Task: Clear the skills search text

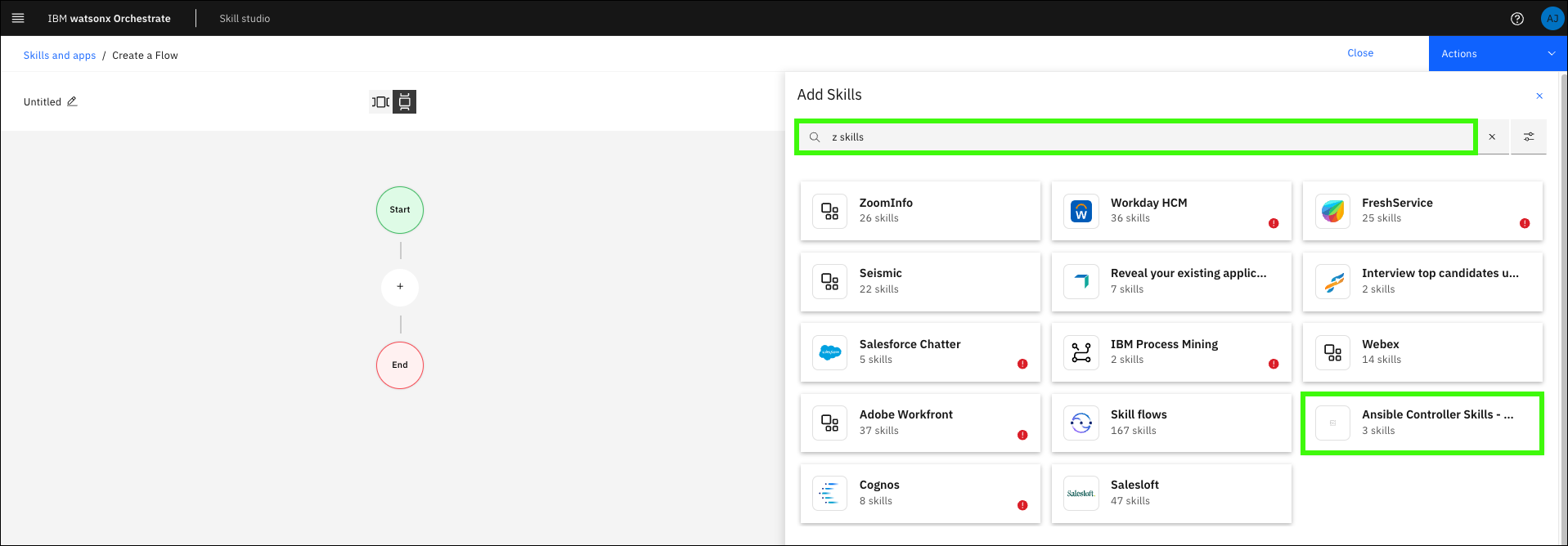Action: pyautogui.click(x=1492, y=136)
